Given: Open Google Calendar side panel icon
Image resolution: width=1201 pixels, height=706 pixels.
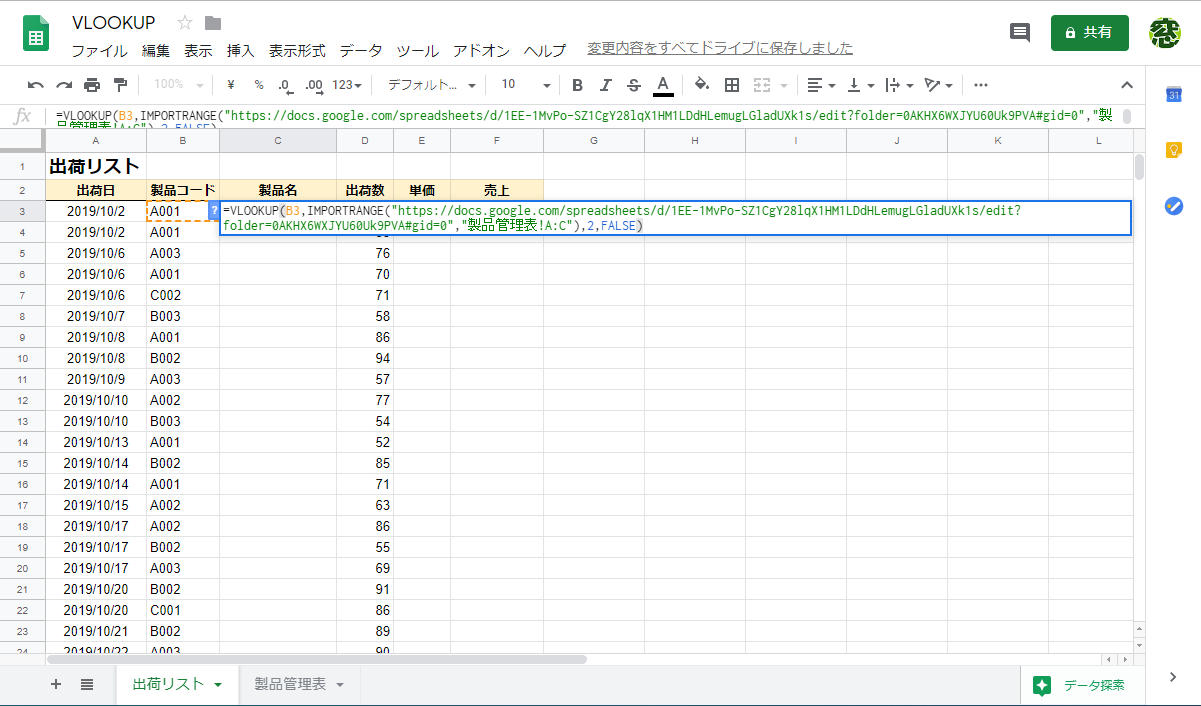Looking at the screenshot, I should pos(1174,94).
